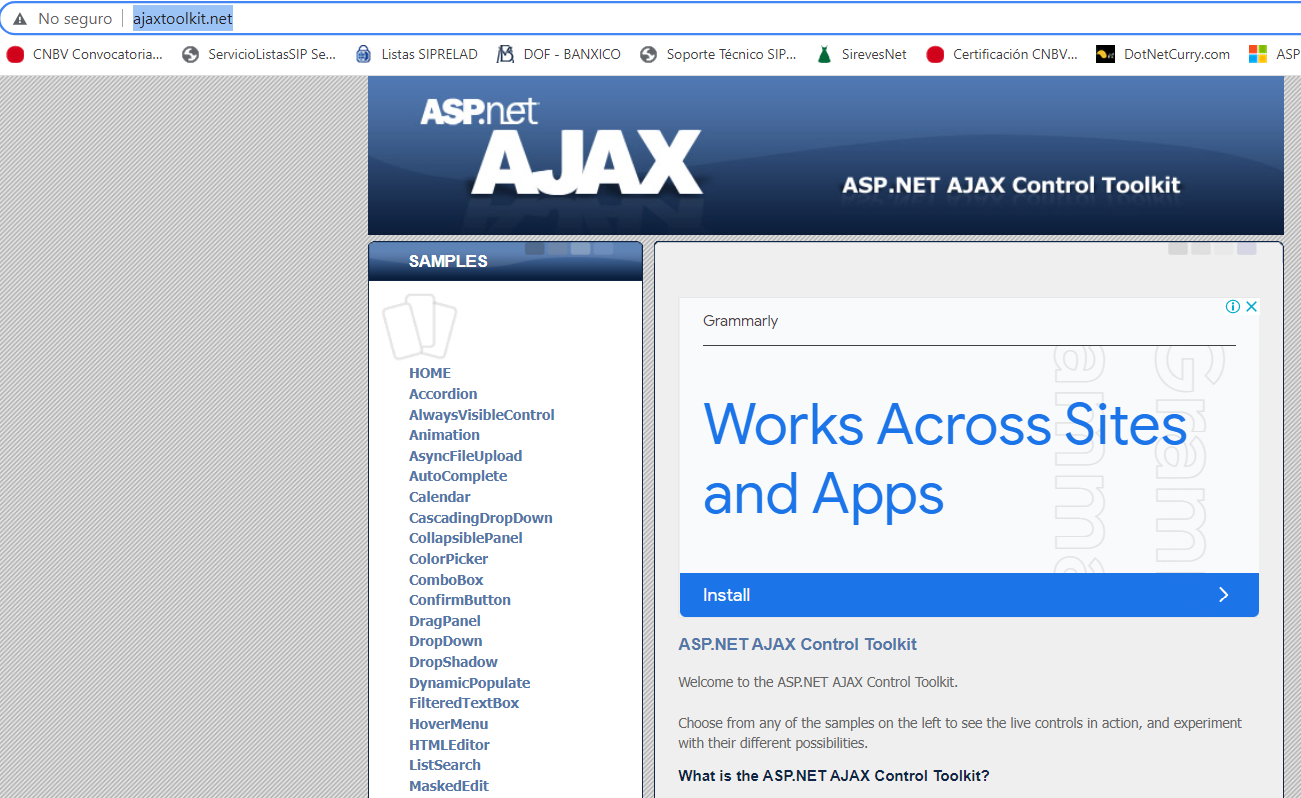1301x798 pixels.
Task: Open the DropDown sample
Action: pos(446,641)
